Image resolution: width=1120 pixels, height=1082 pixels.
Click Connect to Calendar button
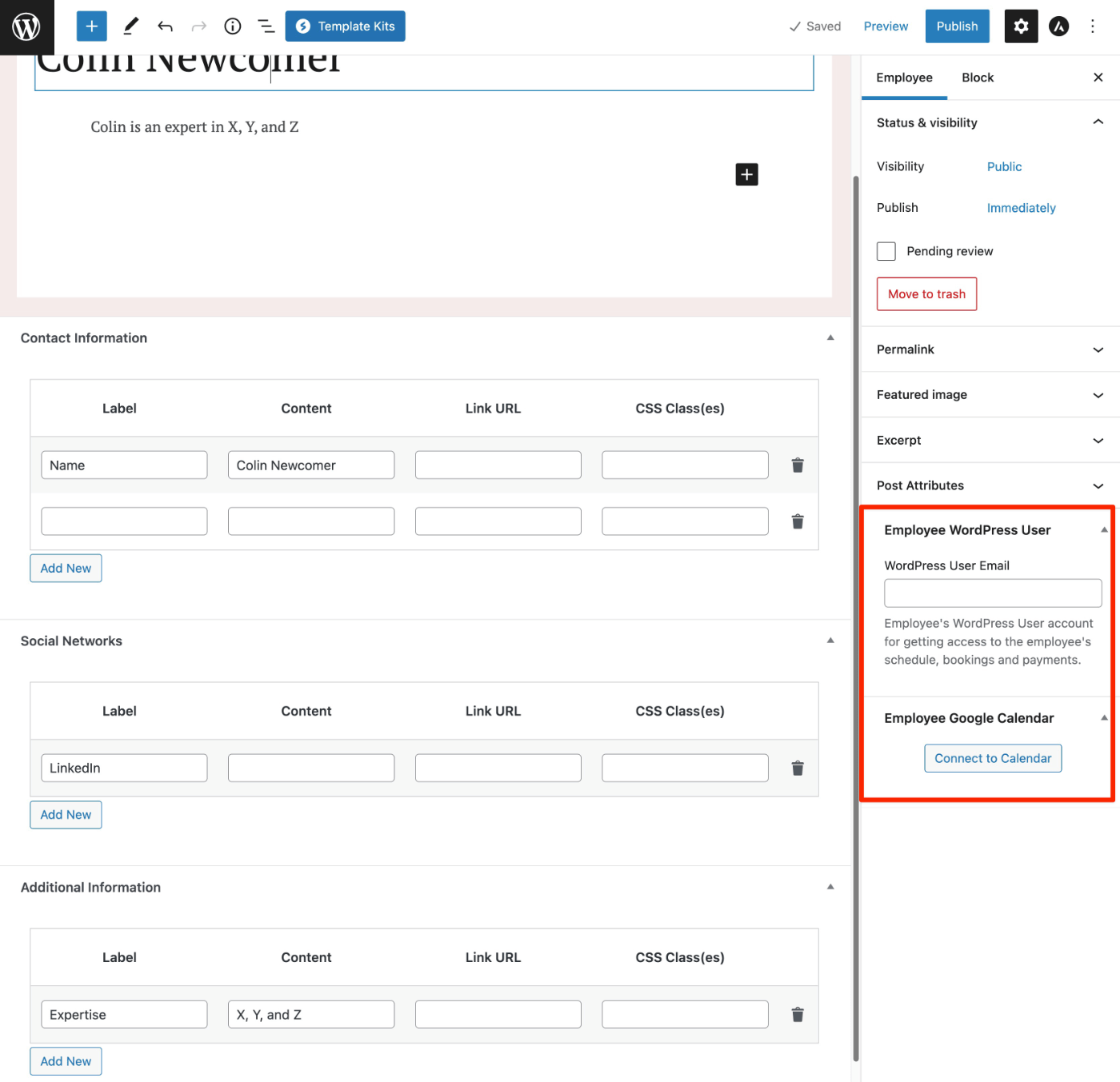(x=993, y=758)
